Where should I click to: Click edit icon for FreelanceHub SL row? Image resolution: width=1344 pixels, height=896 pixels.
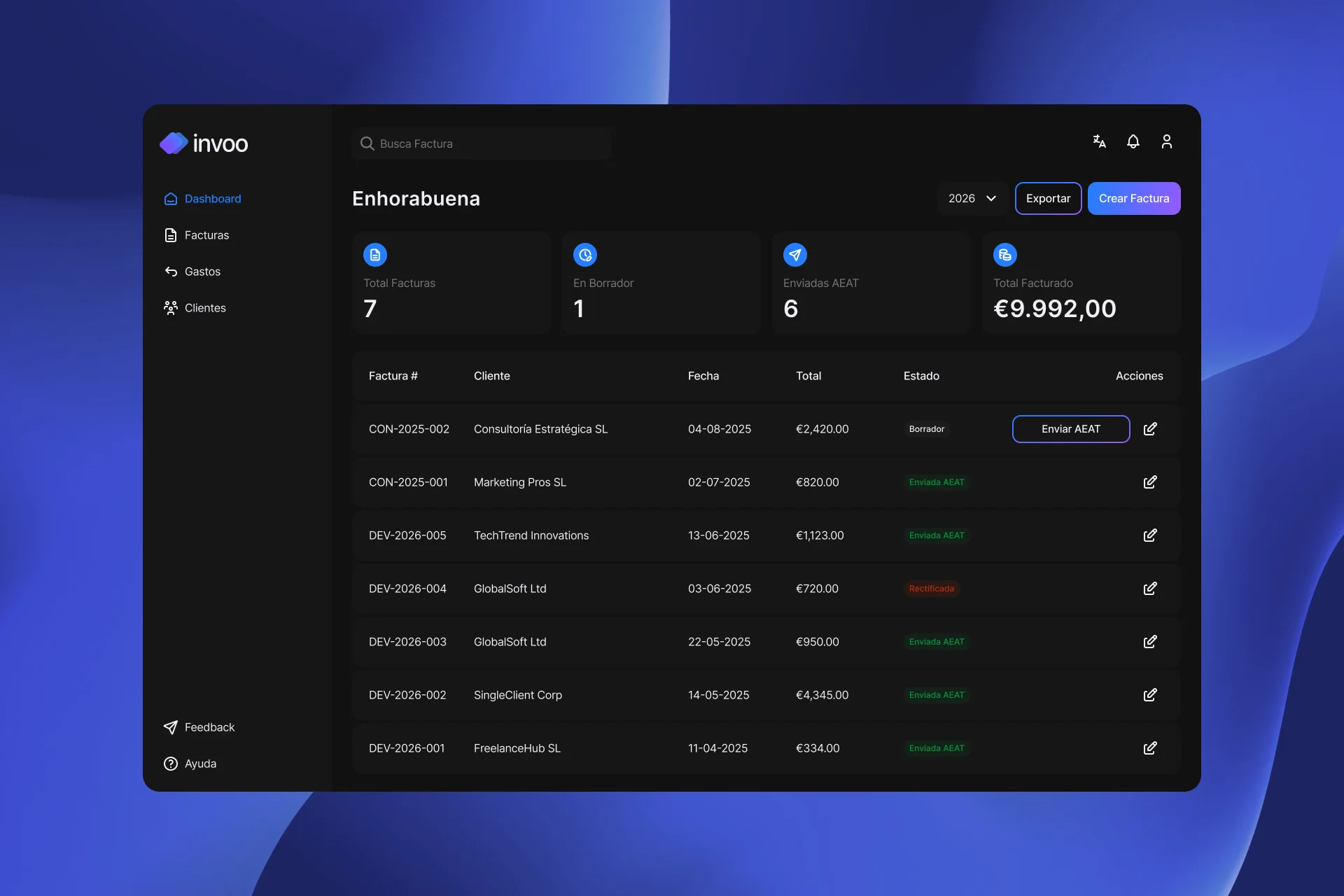click(x=1149, y=748)
